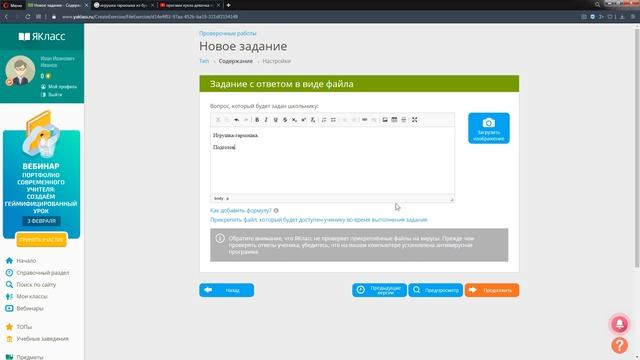Apply superscript formatting in editor

pos(304,120)
